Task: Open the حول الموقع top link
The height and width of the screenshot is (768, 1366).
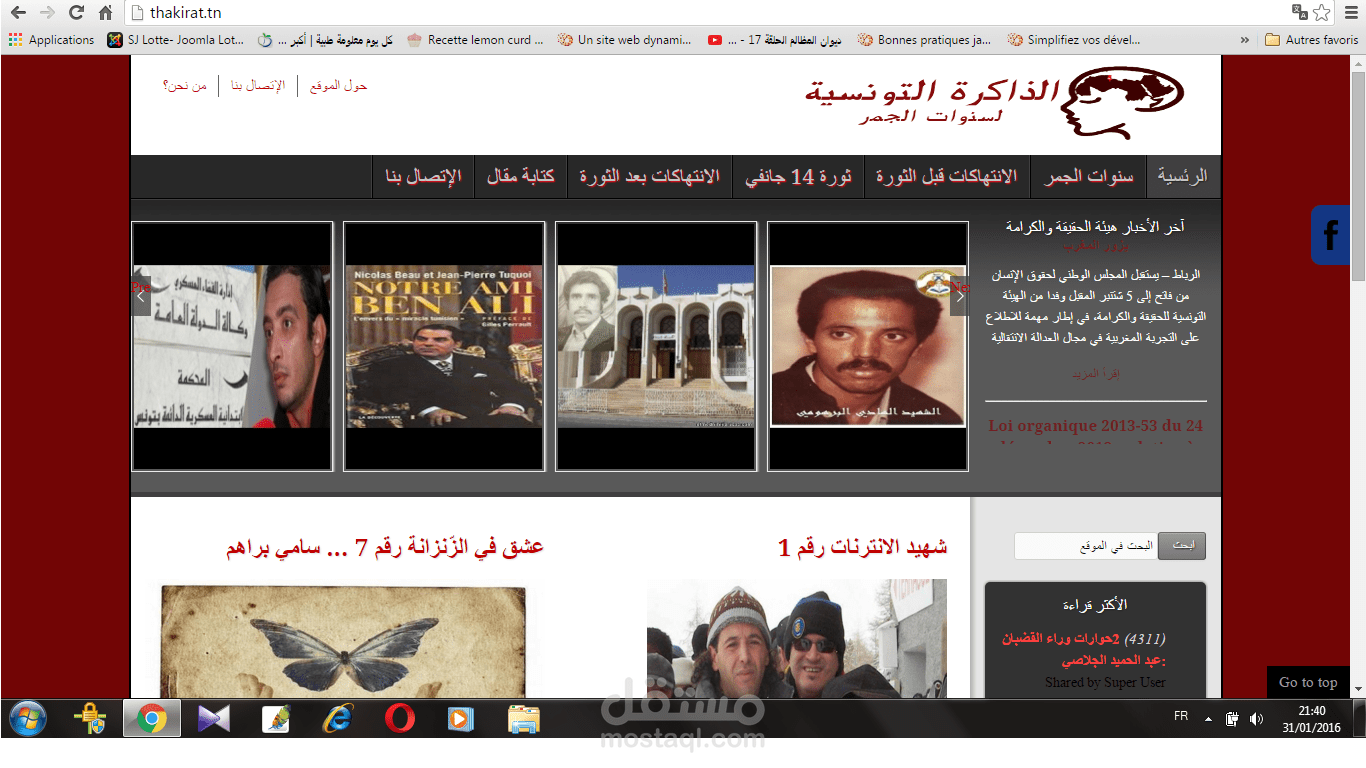Action: tap(339, 85)
